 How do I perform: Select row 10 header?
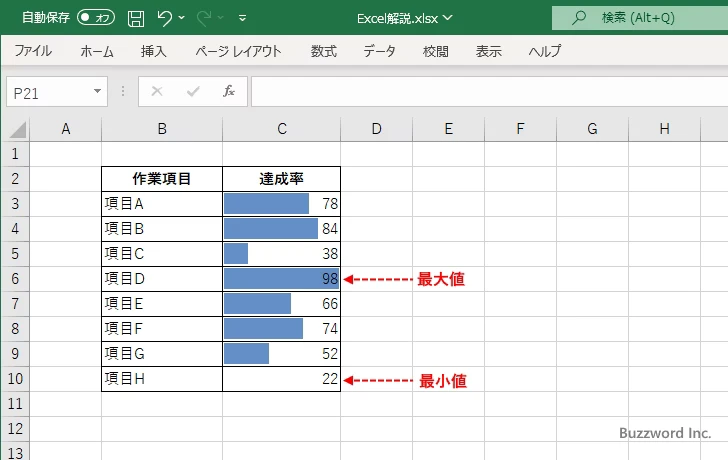pyautogui.click(x=15, y=379)
